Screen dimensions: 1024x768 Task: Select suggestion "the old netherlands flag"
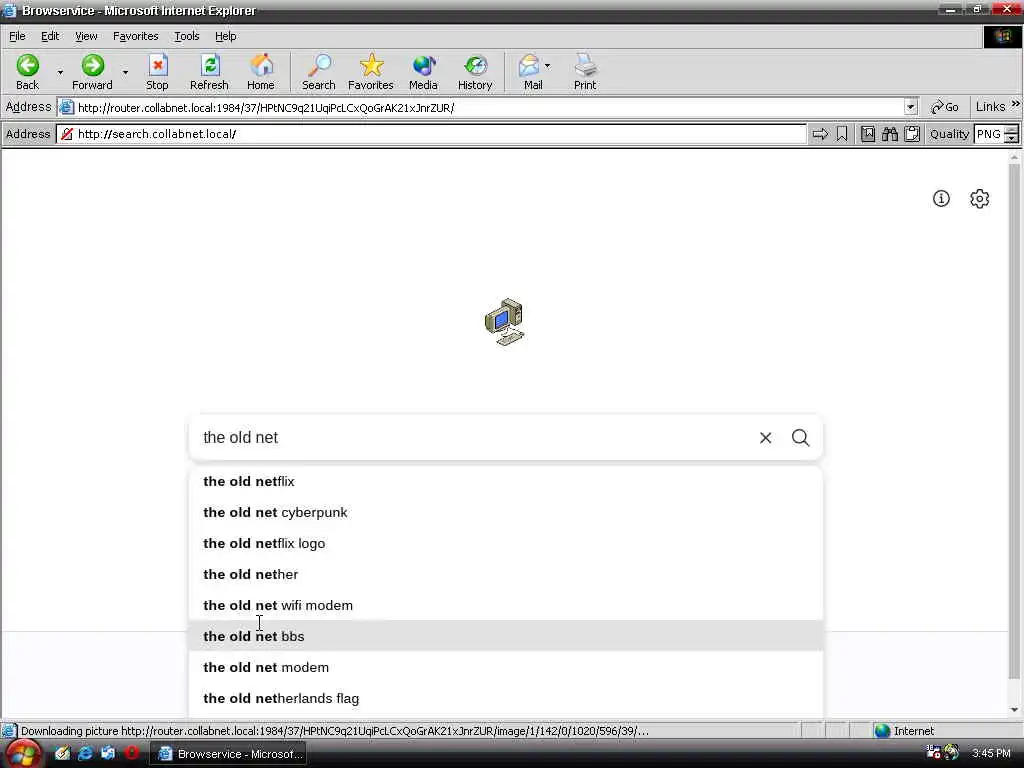(x=505, y=698)
